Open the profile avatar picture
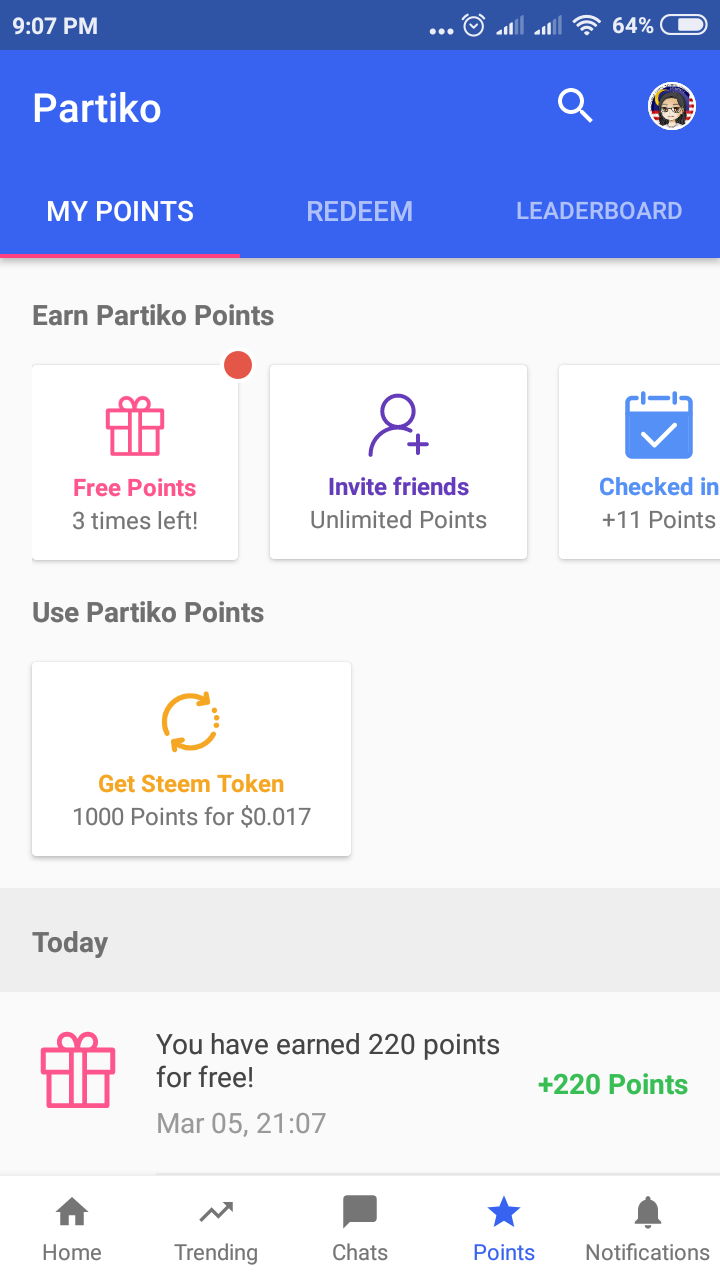This screenshot has width=720, height=1280. pos(672,106)
